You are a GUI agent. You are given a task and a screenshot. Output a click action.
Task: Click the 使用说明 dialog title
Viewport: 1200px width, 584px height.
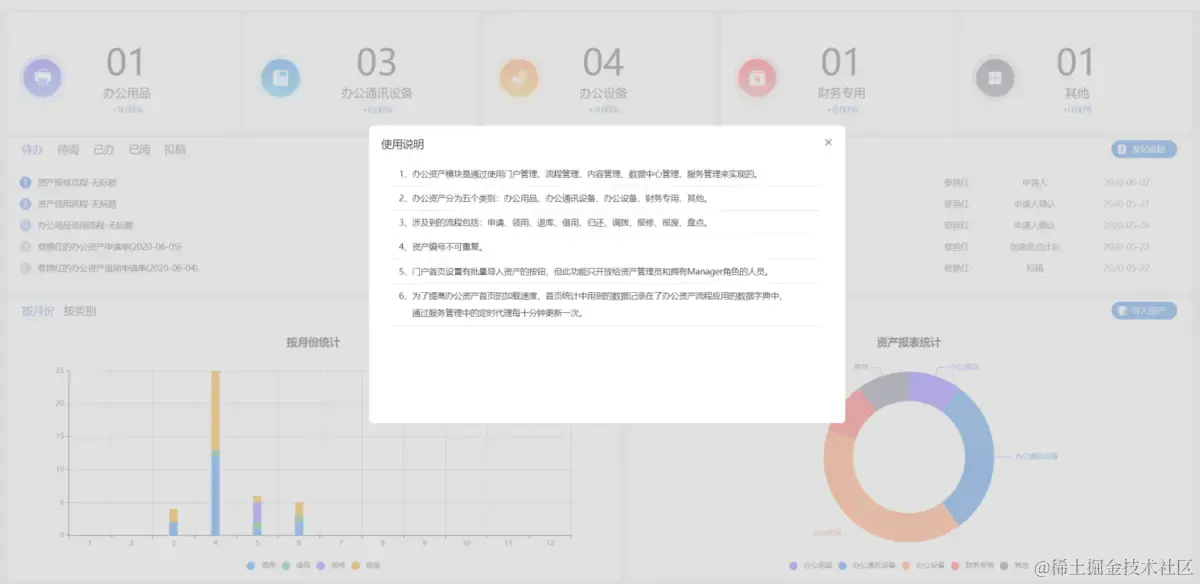pos(403,144)
